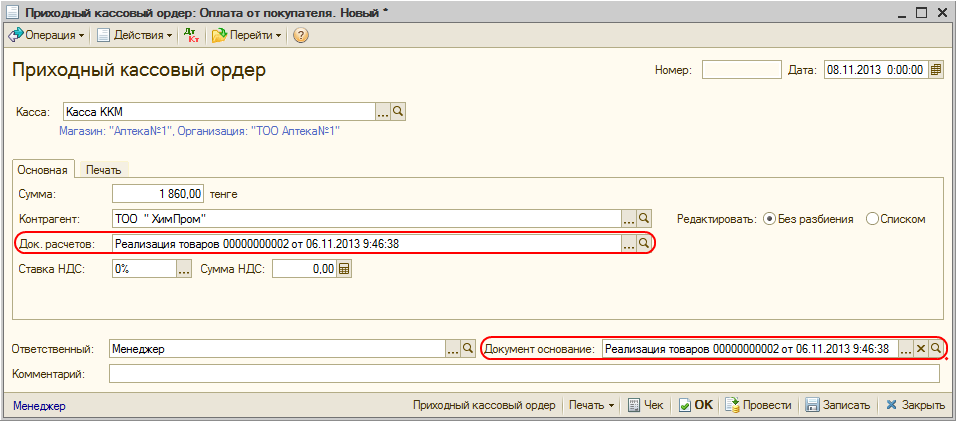Select the Без разбиения radio option
Screen dimensions: 956x421
coord(771,218)
